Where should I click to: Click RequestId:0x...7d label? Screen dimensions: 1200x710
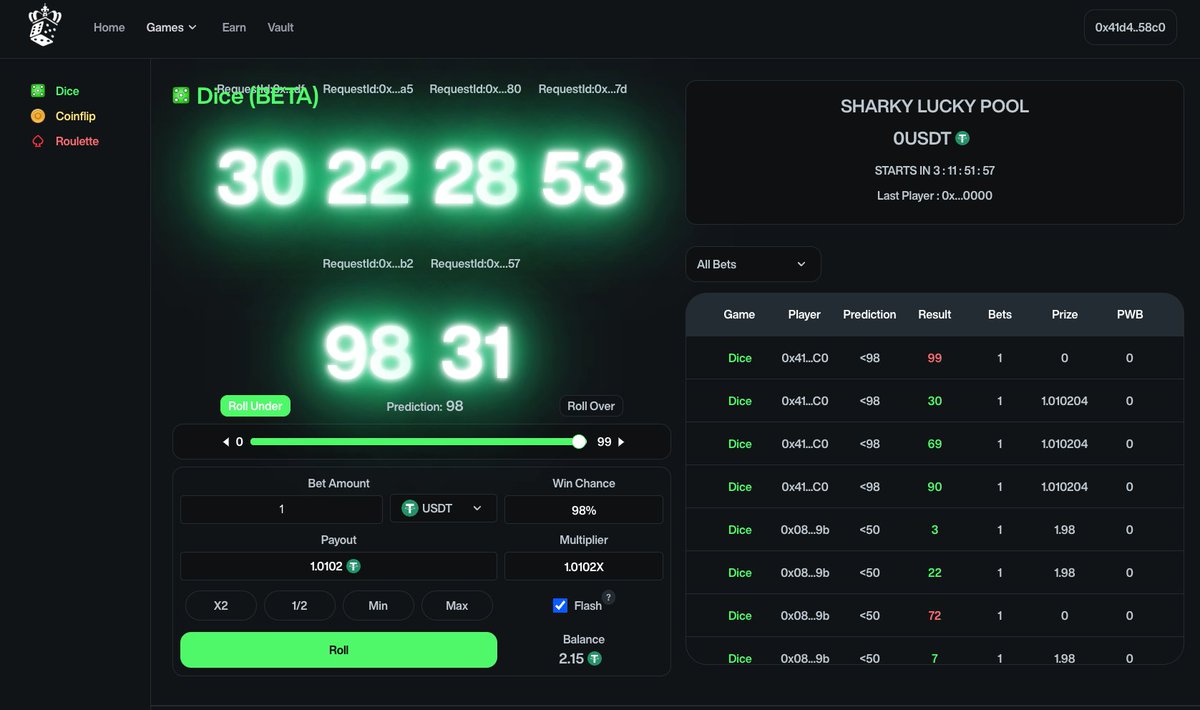582,89
